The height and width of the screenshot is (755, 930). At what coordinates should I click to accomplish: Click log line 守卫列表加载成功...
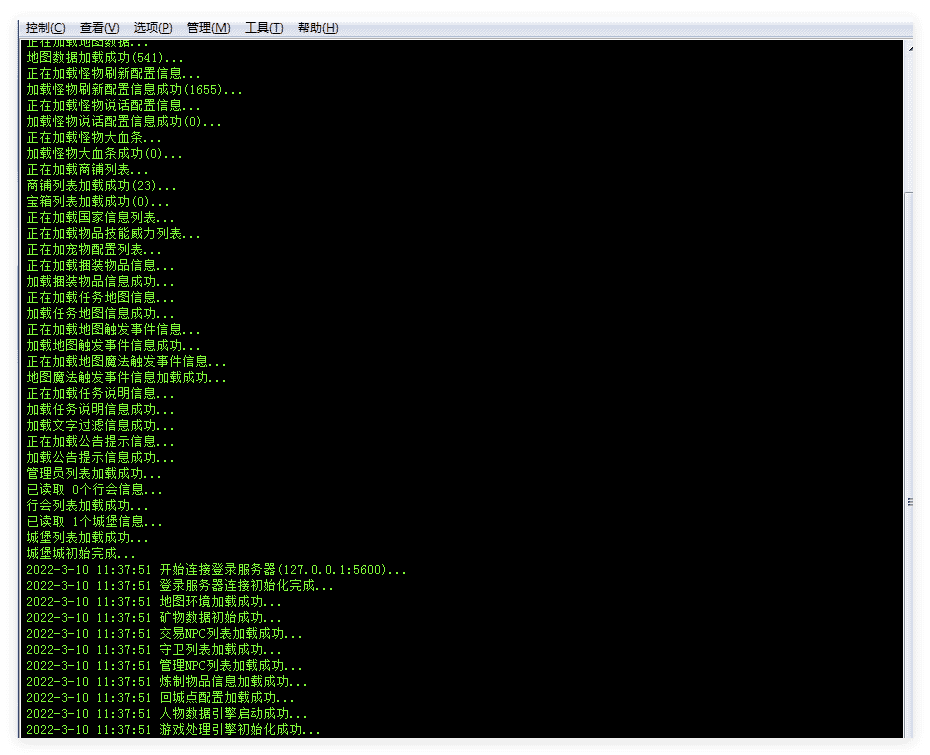(154, 650)
